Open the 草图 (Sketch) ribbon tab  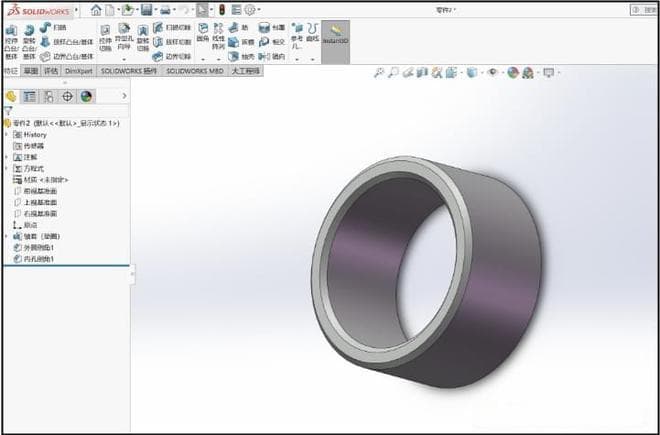[31, 71]
